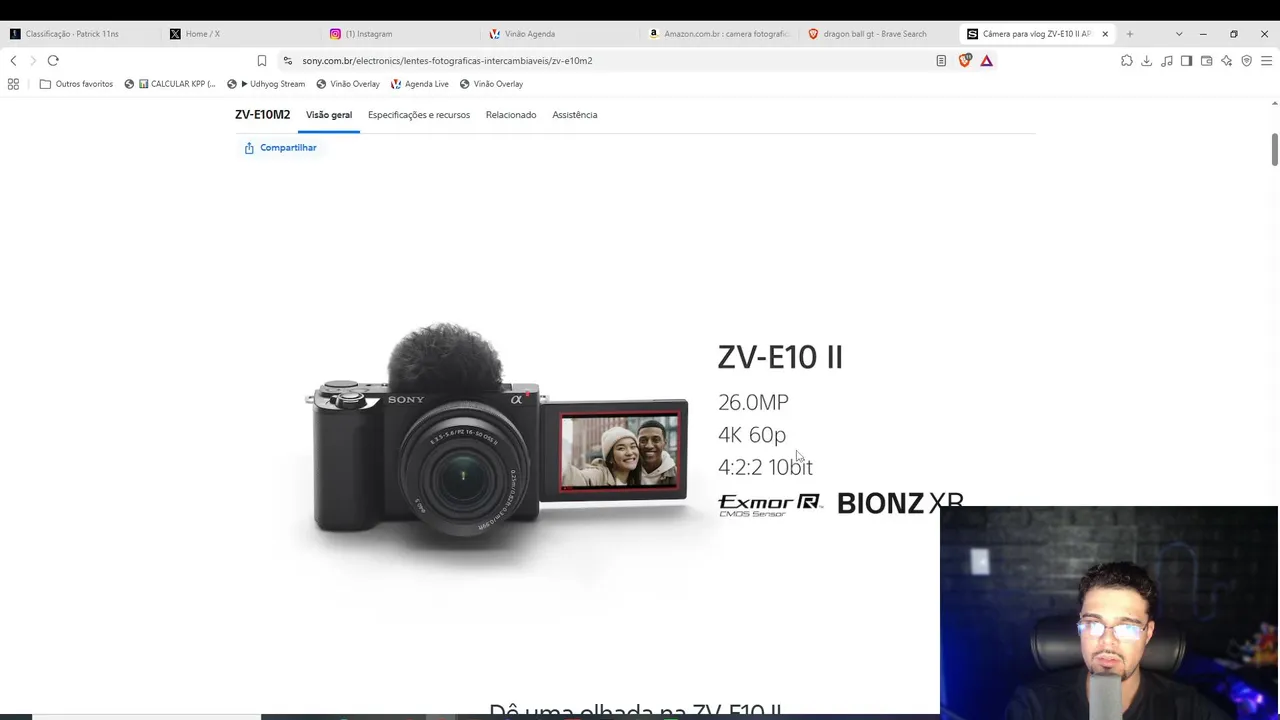The height and width of the screenshot is (720, 1280).
Task: Open the Udhyog Stream bookmark
Action: 266,84
